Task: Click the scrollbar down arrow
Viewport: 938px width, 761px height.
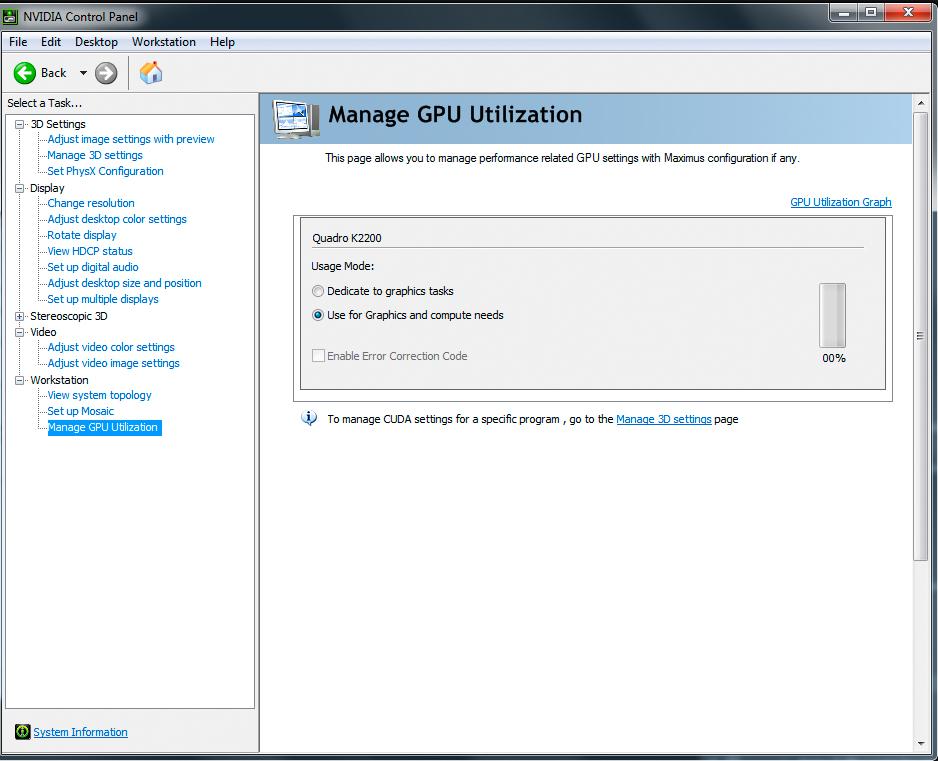Action: [920, 744]
